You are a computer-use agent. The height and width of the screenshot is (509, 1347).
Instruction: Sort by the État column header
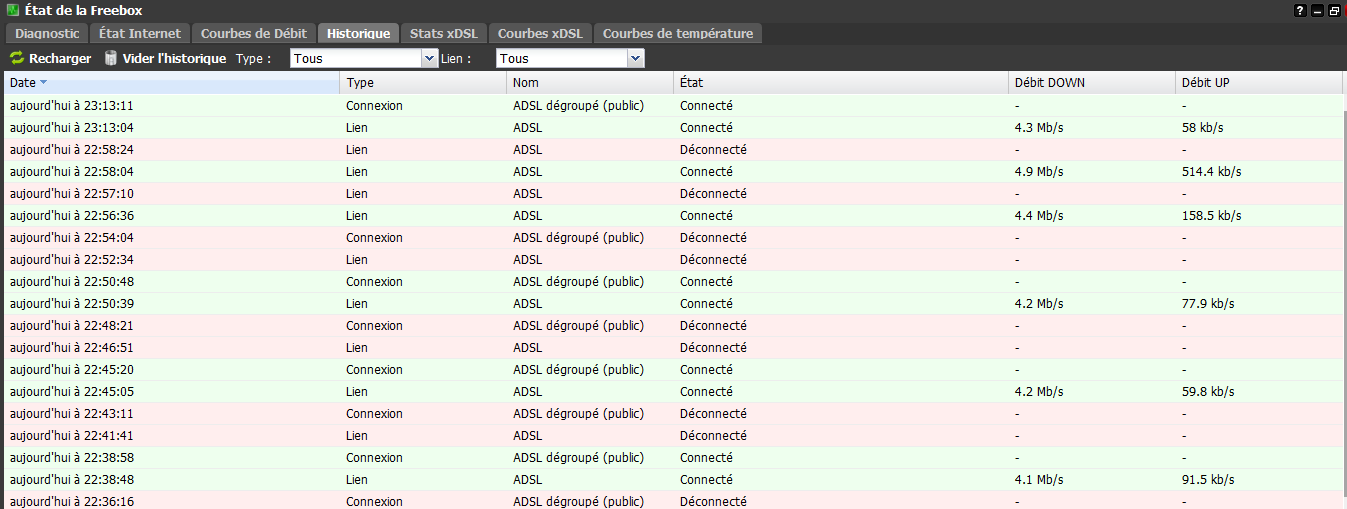(691, 83)
